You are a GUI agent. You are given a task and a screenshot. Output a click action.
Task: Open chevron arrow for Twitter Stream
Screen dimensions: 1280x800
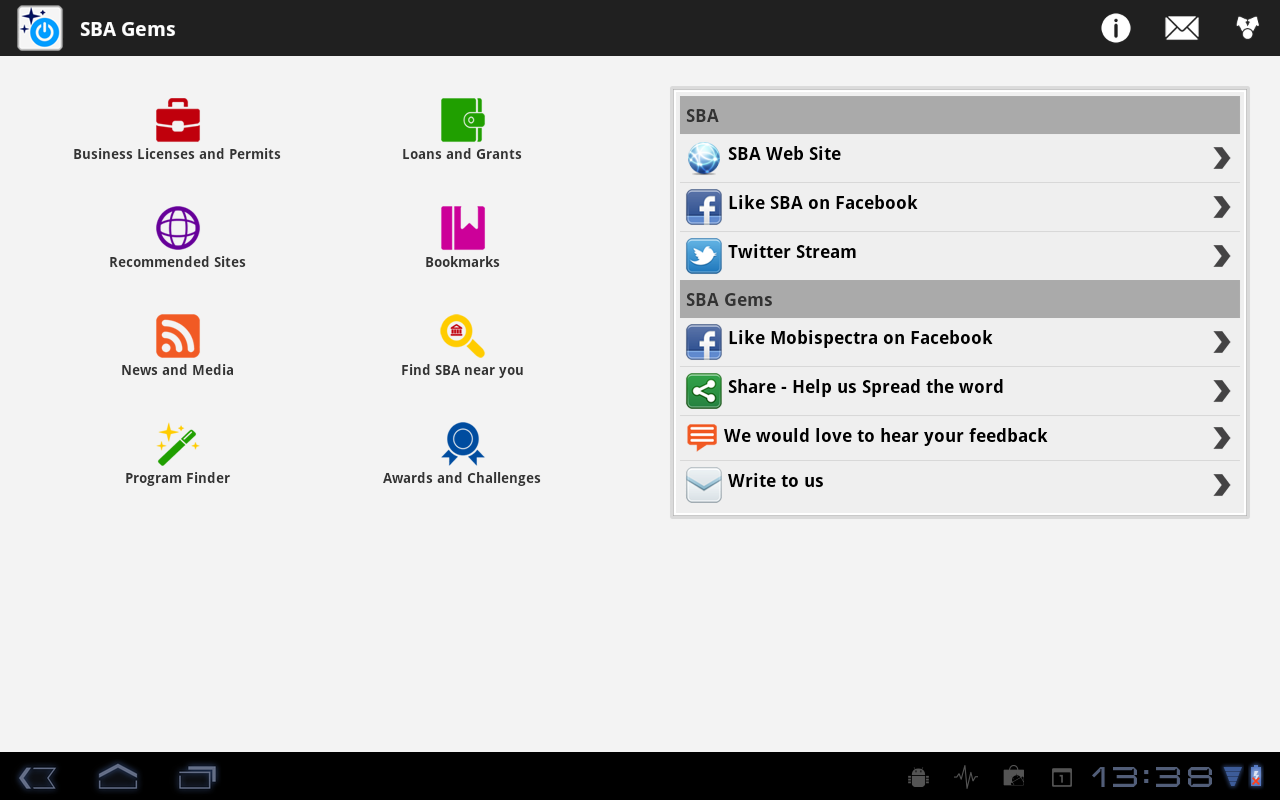coord(1221,256)
